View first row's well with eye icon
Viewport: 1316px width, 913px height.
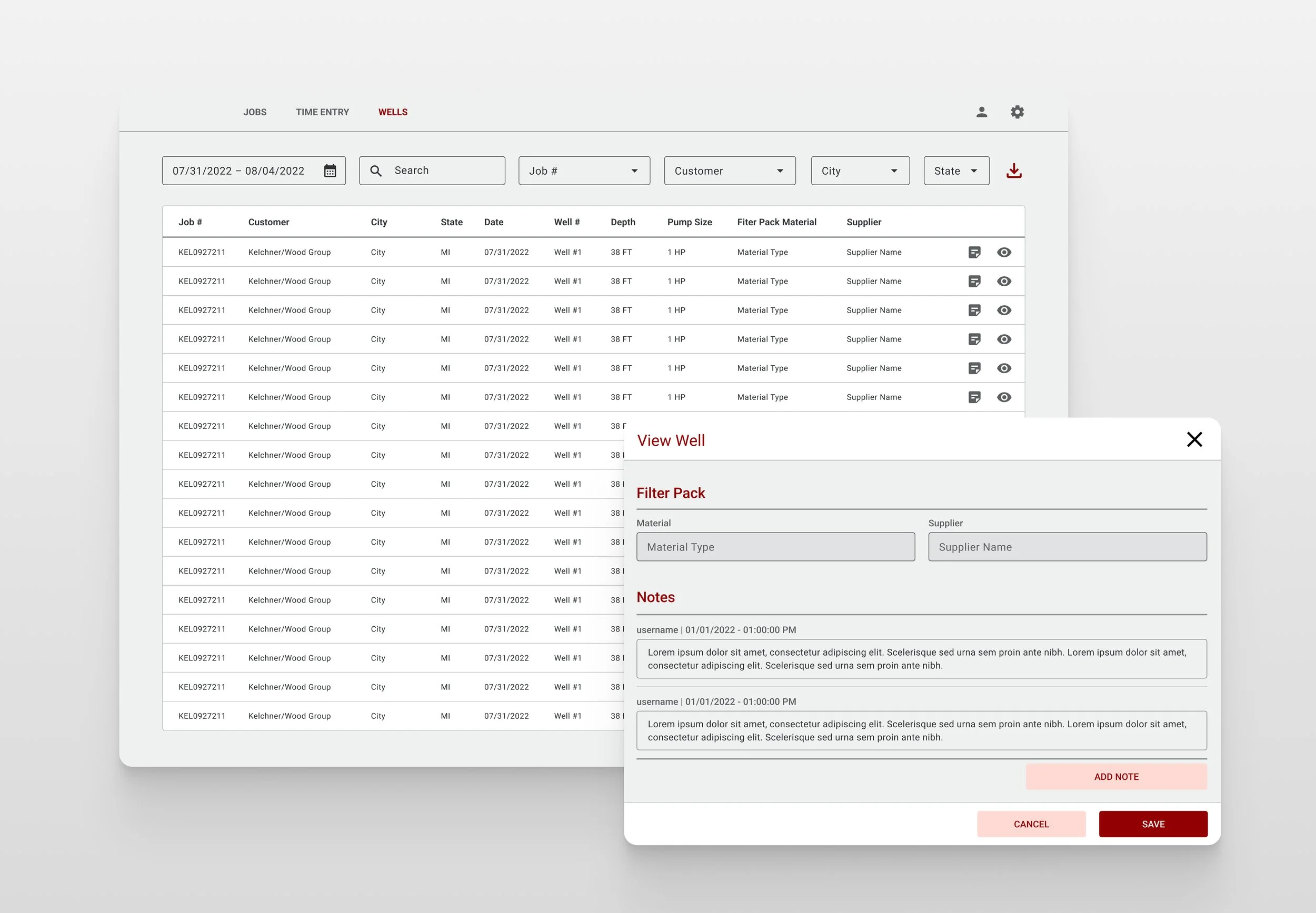1004,252
